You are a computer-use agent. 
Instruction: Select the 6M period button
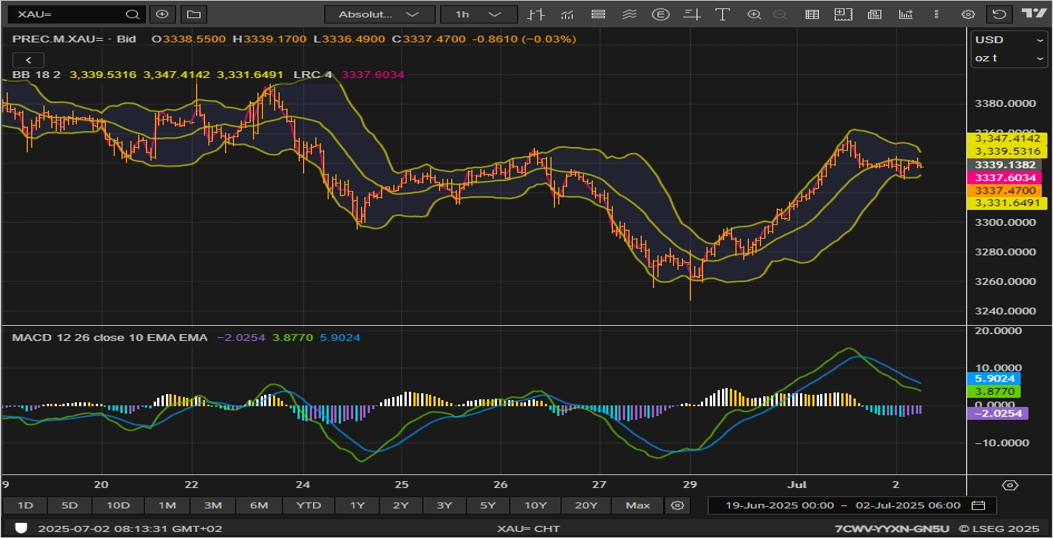(x=259, y=505)
